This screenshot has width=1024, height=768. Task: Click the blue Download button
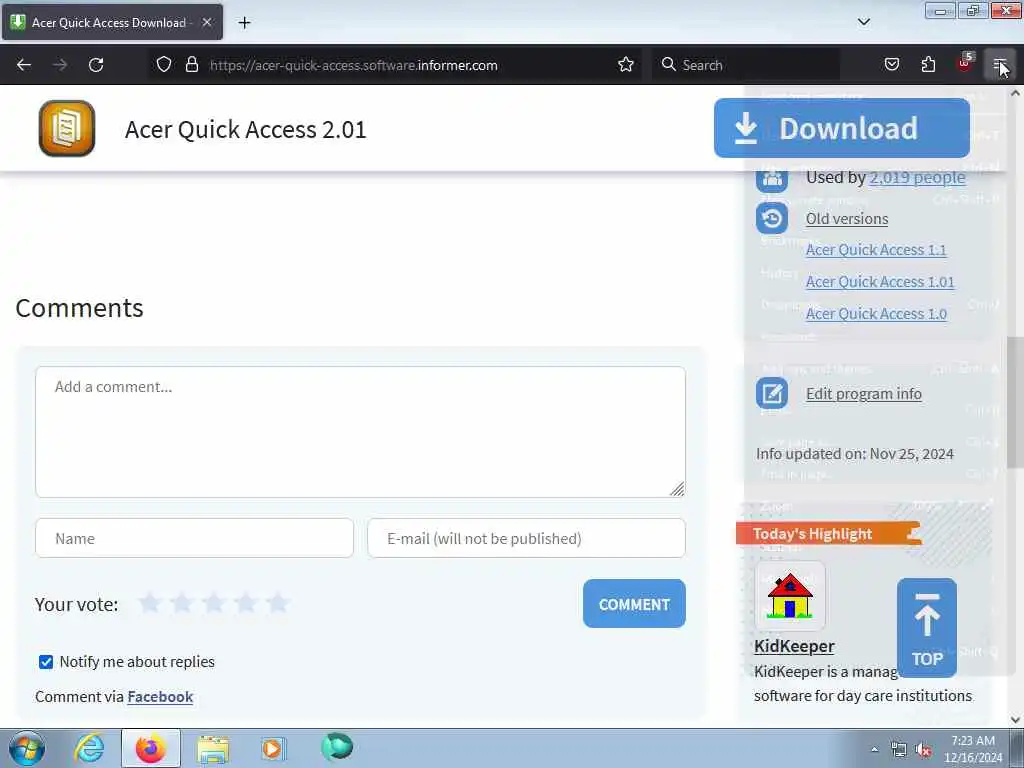(841, 128)
